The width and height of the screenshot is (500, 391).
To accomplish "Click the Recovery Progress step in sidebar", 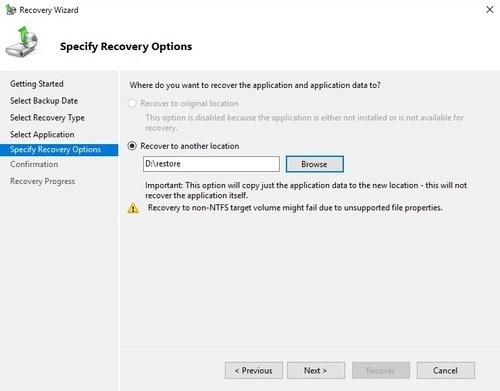I will coord(43,181).
